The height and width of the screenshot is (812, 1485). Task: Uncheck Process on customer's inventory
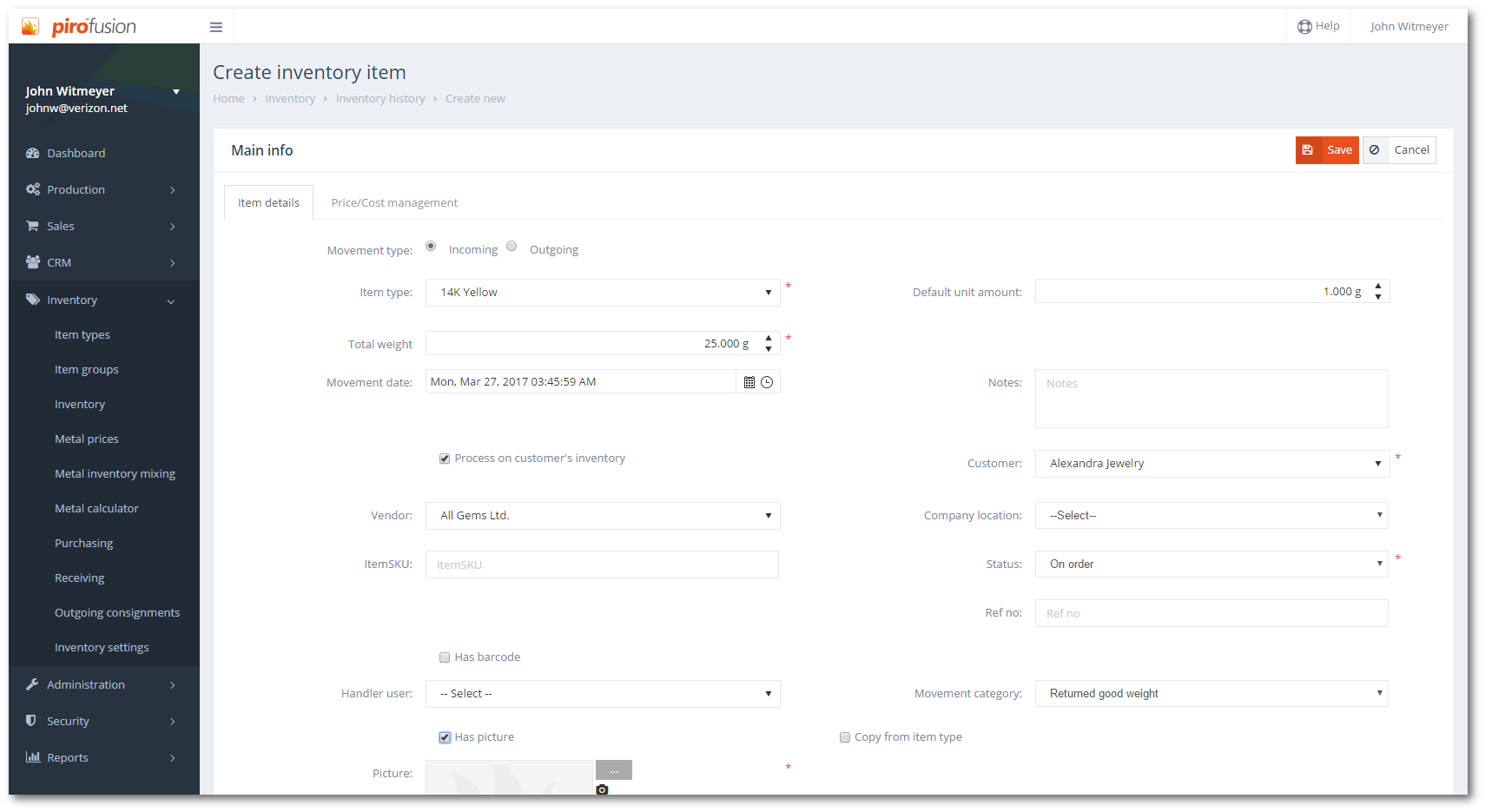click(445, 459)
